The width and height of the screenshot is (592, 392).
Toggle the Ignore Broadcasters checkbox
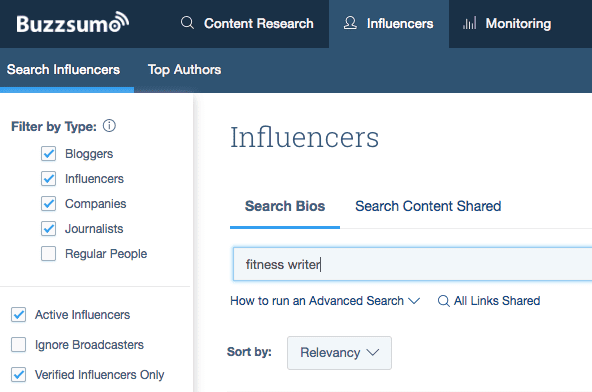coord(18,344)
